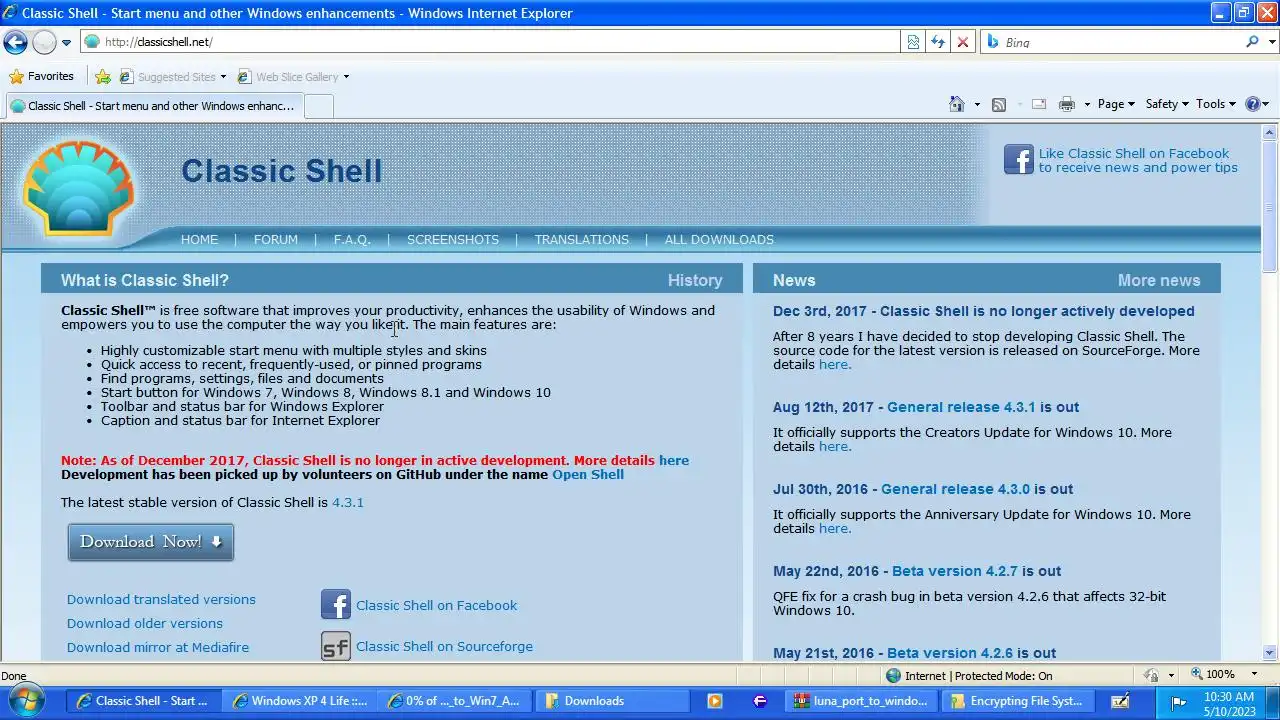Screen dimensions: 1280x720
Task: Open General release 4.3.1 news link
Action: coord(961,407)
